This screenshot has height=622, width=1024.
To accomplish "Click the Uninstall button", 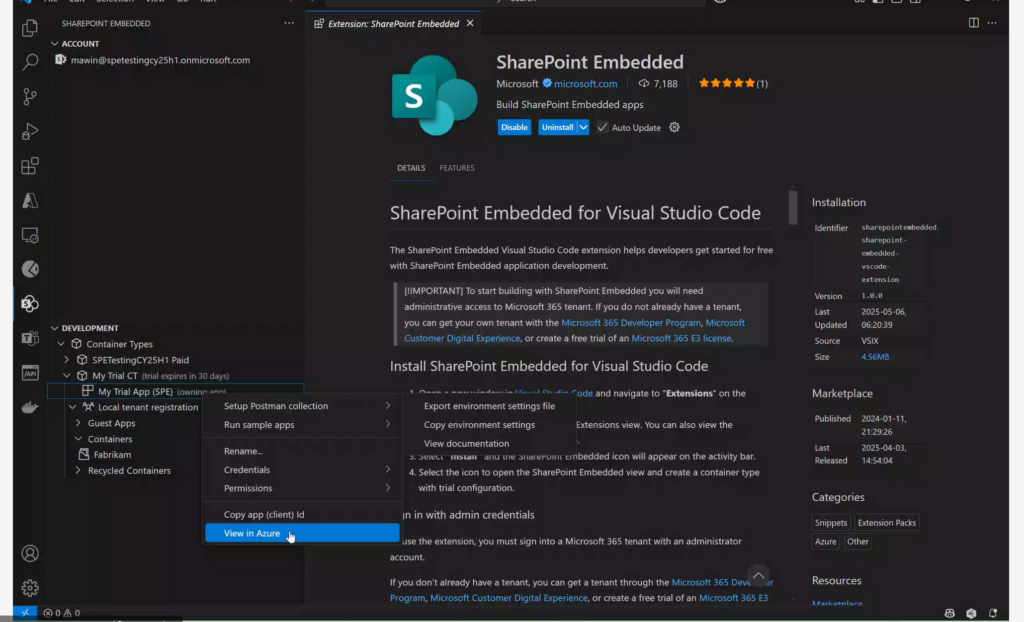I will coord(557,127).
